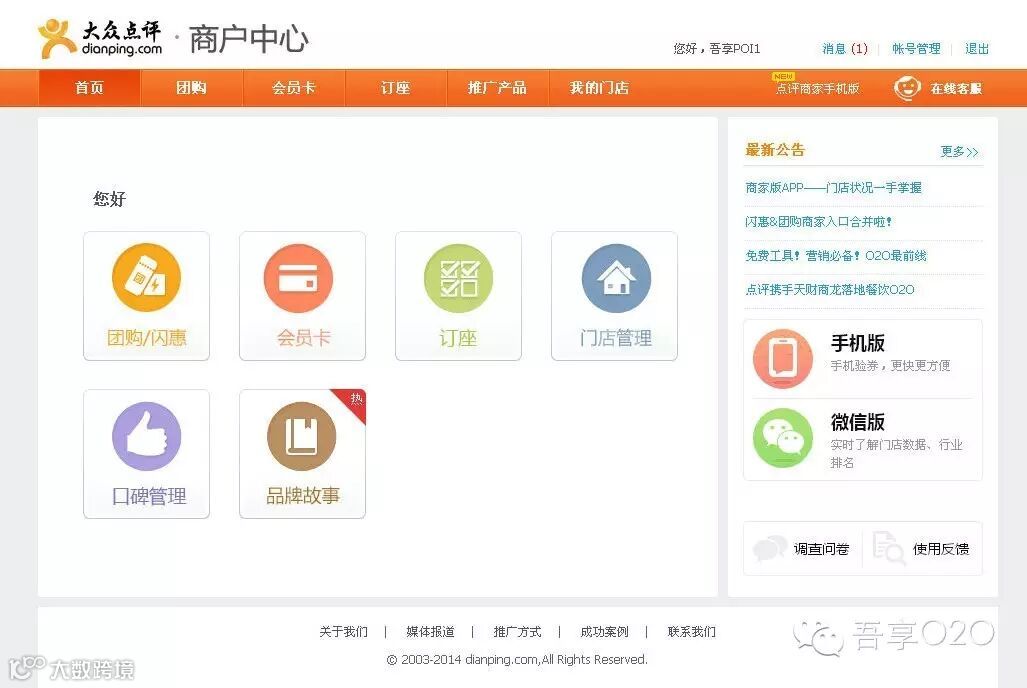Screen dimensions: 1027x688
Task: Select the 推广产品 navigation tab
Action: tap(497, 88)
